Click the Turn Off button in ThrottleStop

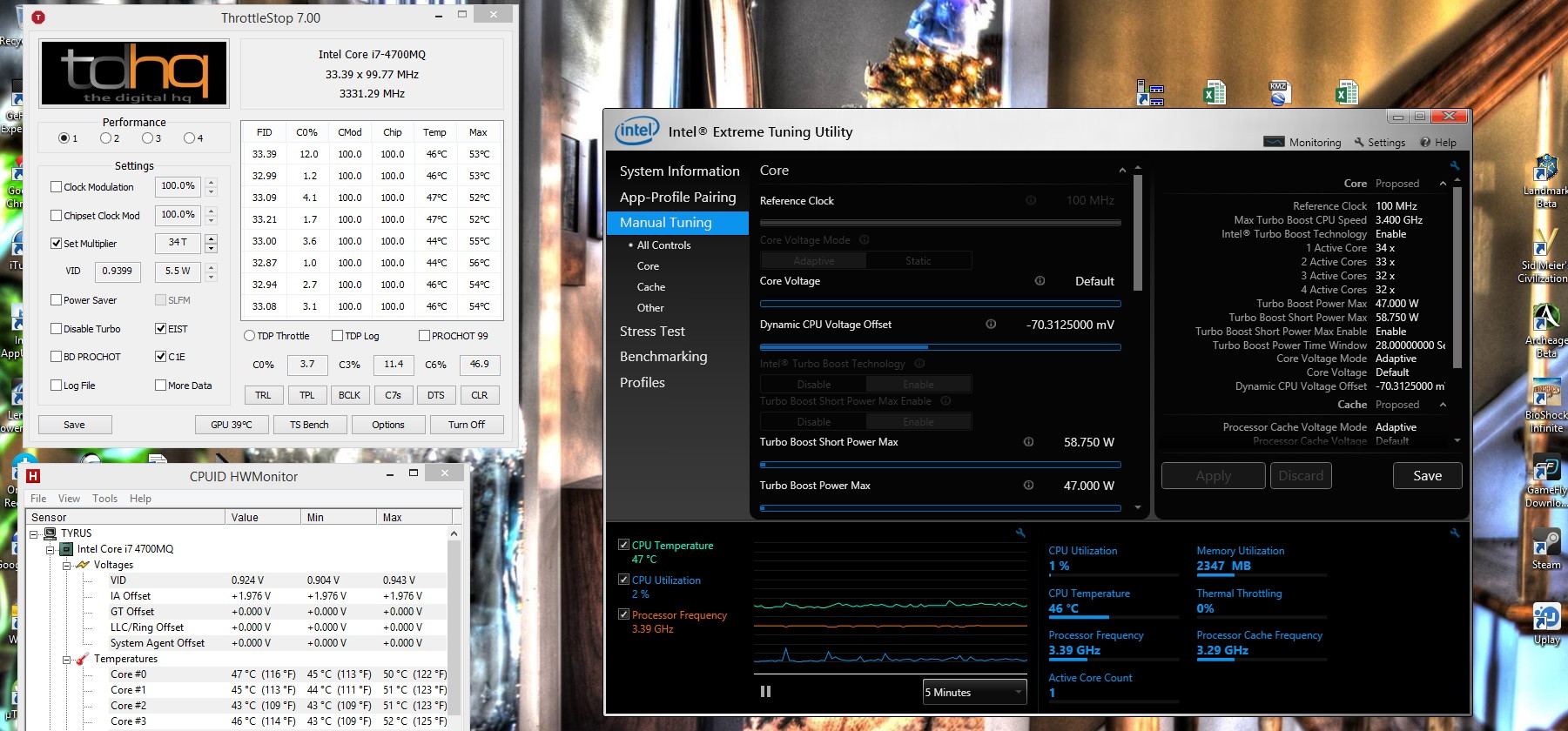pyautogui.click(x=467, y=425)
